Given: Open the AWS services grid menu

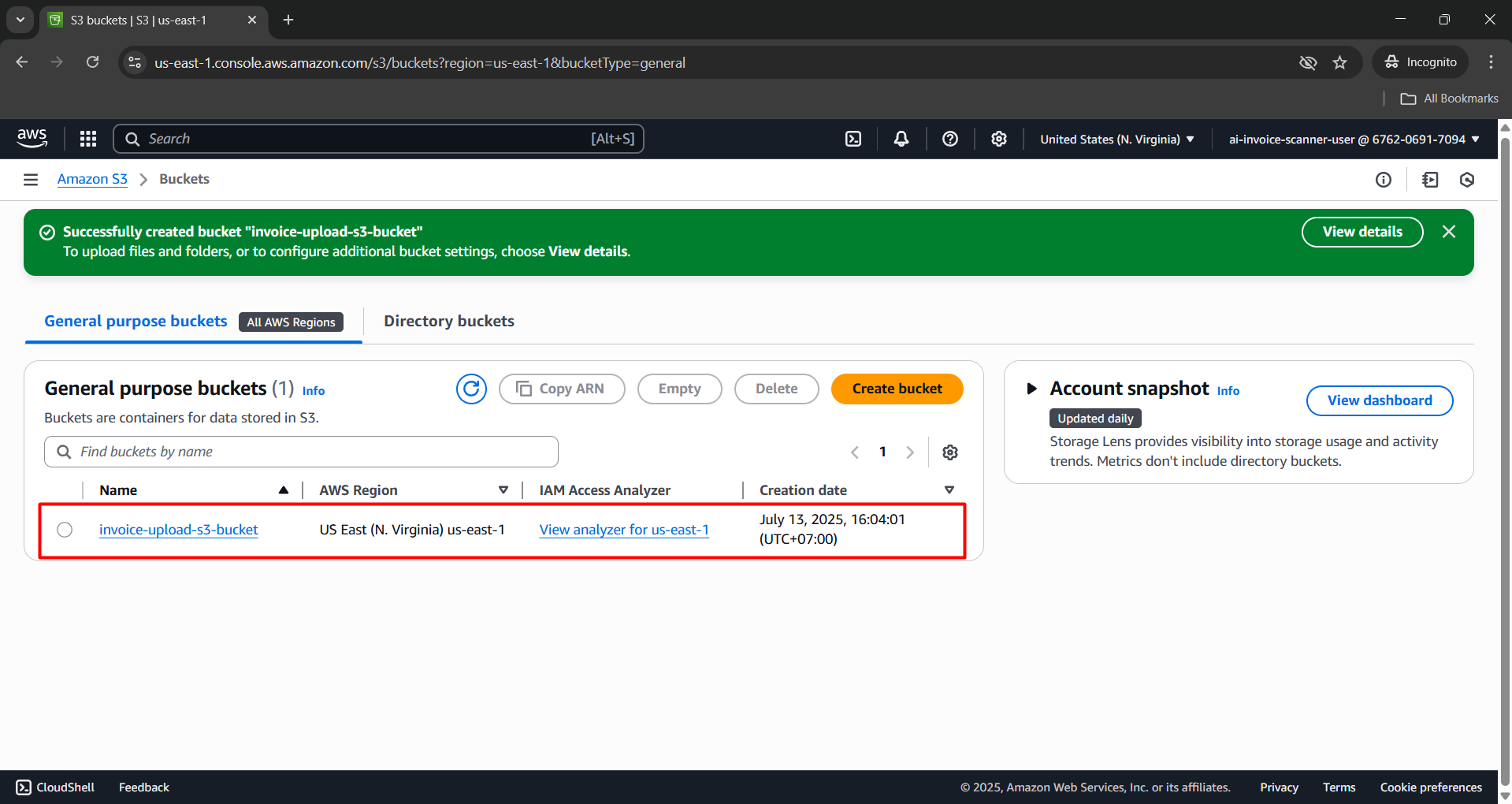Looking at the screenshot, I should (88, 139).
